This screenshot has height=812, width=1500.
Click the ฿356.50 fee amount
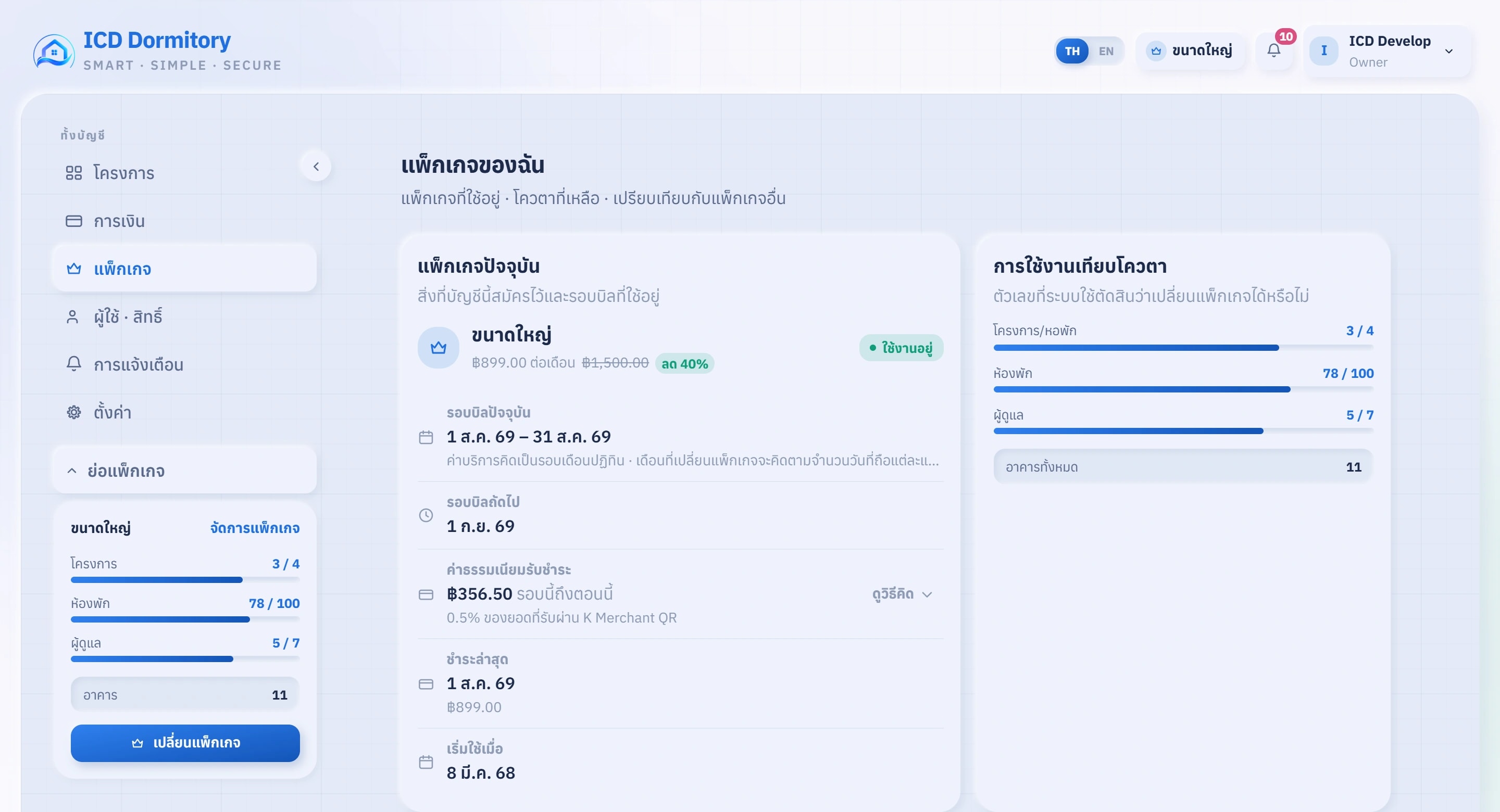(479, 594)
